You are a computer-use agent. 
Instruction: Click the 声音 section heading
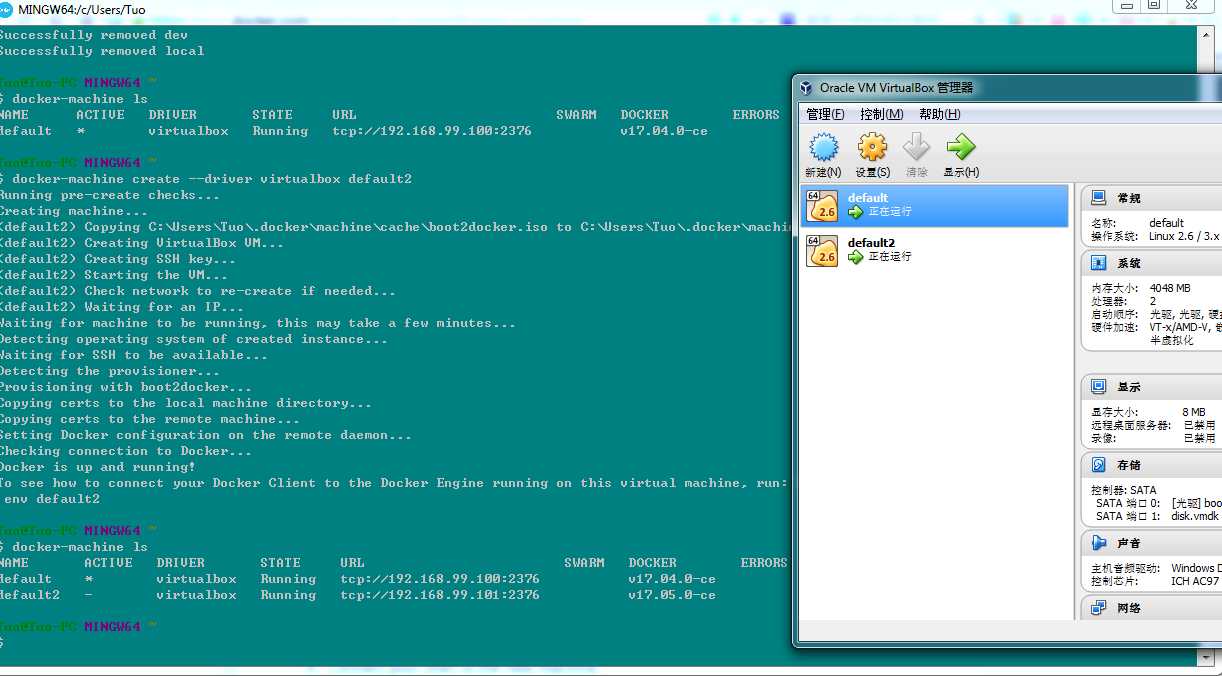click(x=1129, y=543)
